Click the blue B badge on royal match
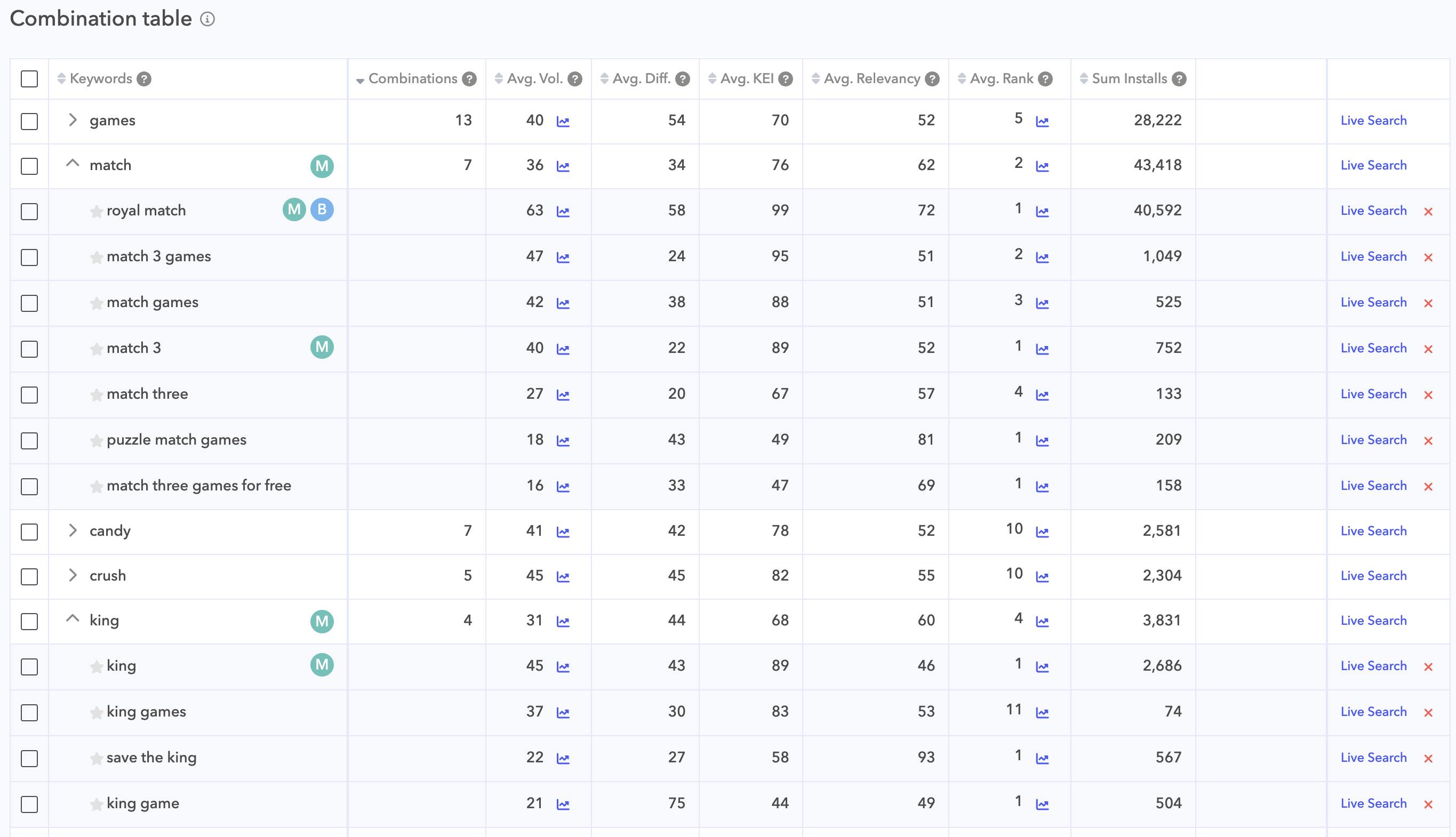The image size is (1456, 837). click(x=322, y=210)
